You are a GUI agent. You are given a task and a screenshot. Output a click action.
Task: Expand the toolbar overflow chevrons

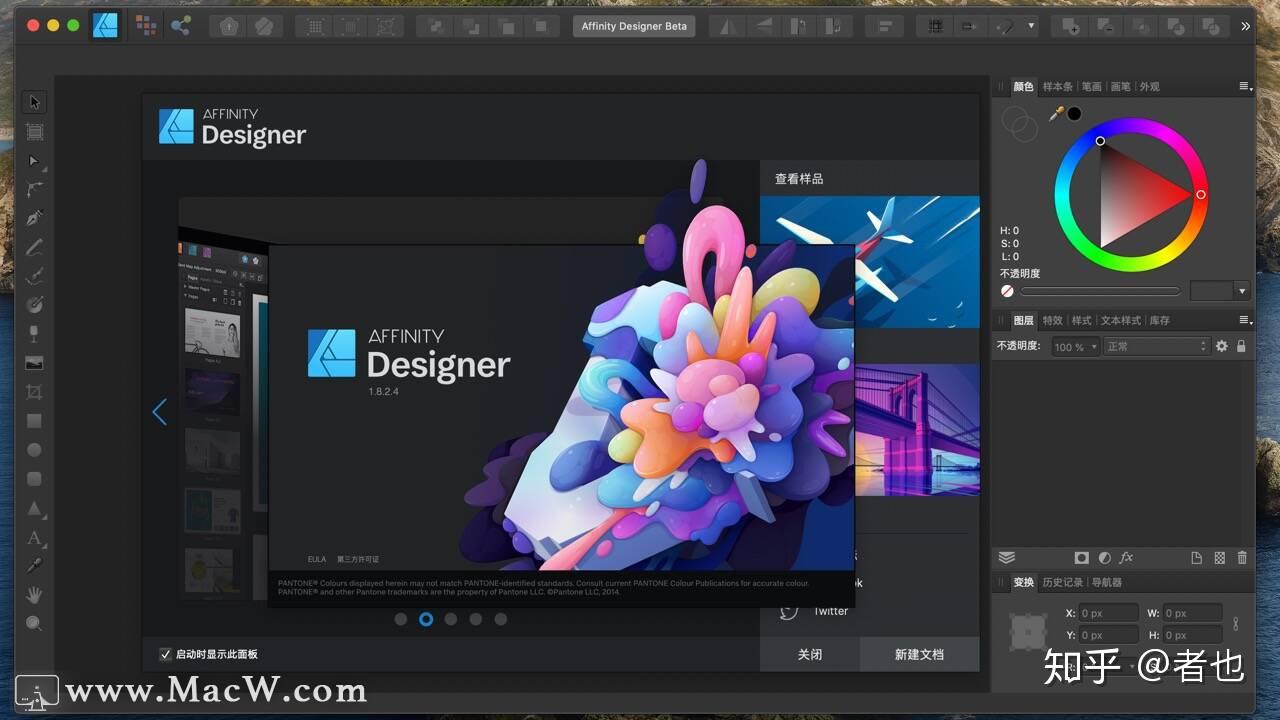point(1245,26)
